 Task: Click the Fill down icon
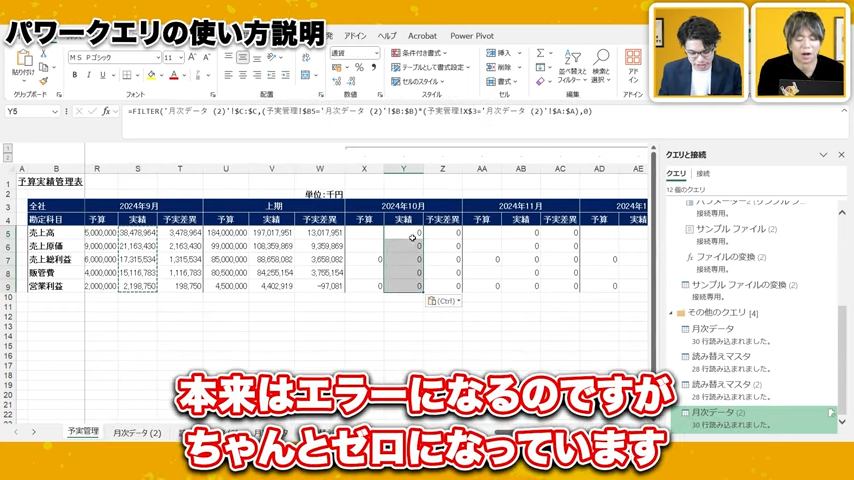pos(540,68)
